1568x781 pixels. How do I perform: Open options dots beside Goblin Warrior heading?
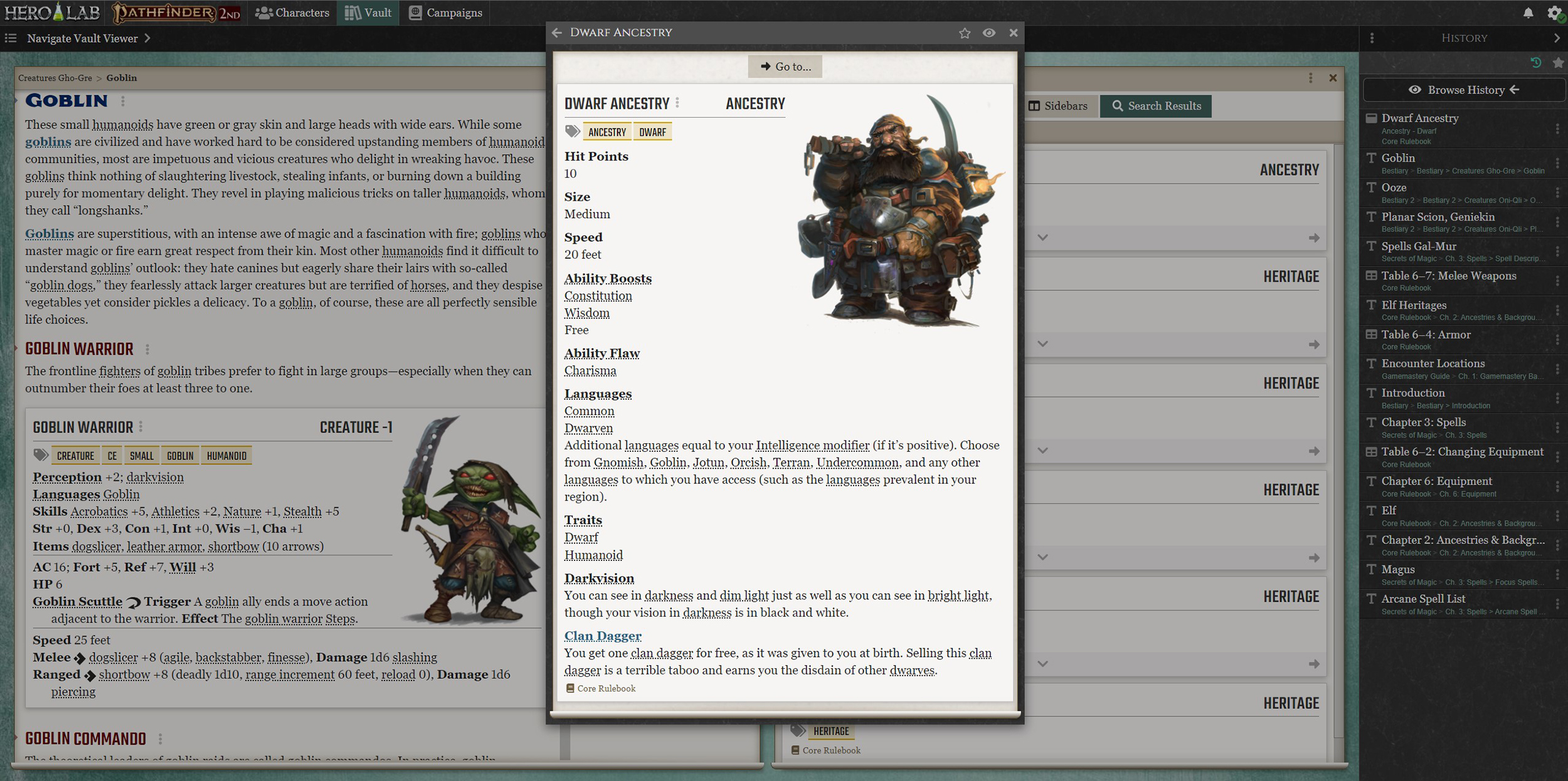[x=147, y=349]
